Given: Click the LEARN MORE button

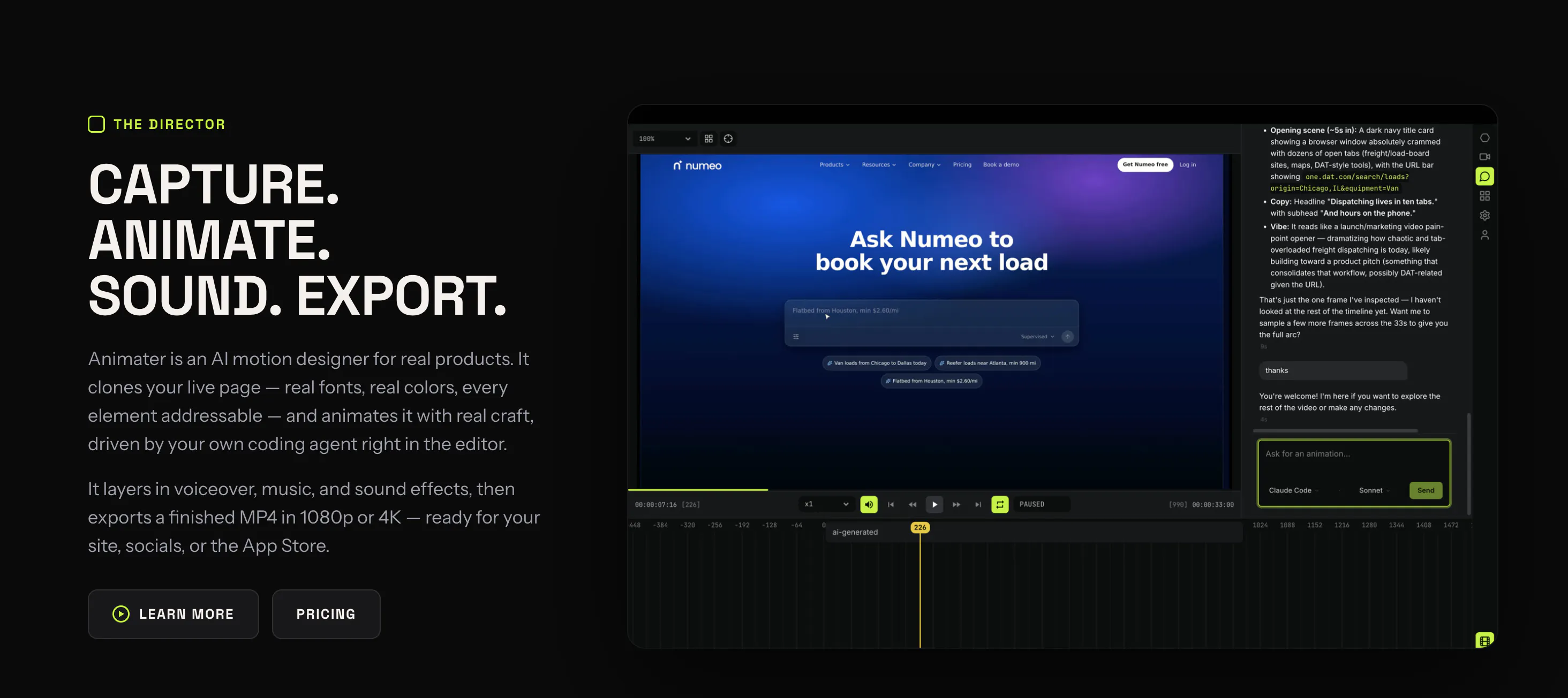Looking at the screenshot, I should coord(173,613).
